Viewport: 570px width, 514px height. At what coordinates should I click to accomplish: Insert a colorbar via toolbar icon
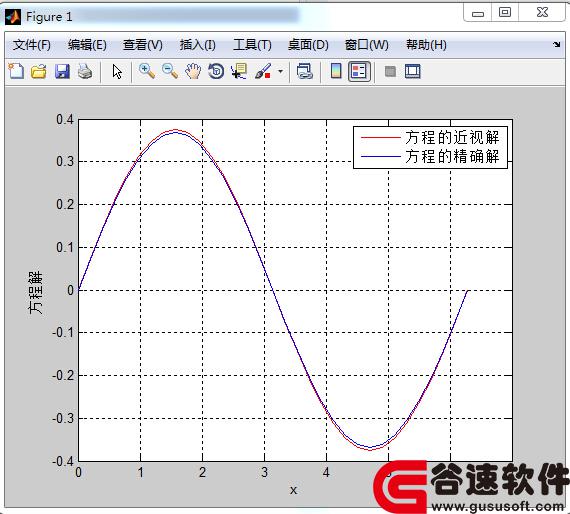coord(336,71)
